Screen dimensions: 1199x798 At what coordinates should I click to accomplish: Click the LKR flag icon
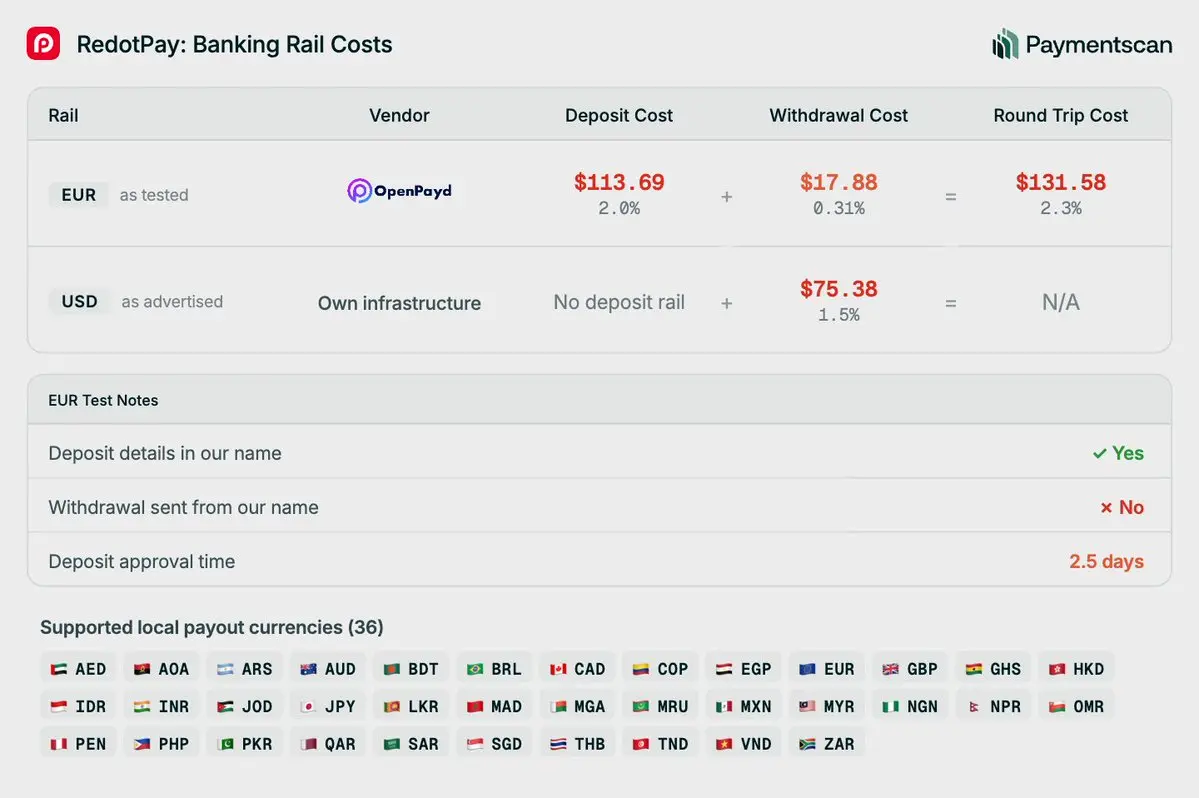pyautogui.click(x=392, y=706)
